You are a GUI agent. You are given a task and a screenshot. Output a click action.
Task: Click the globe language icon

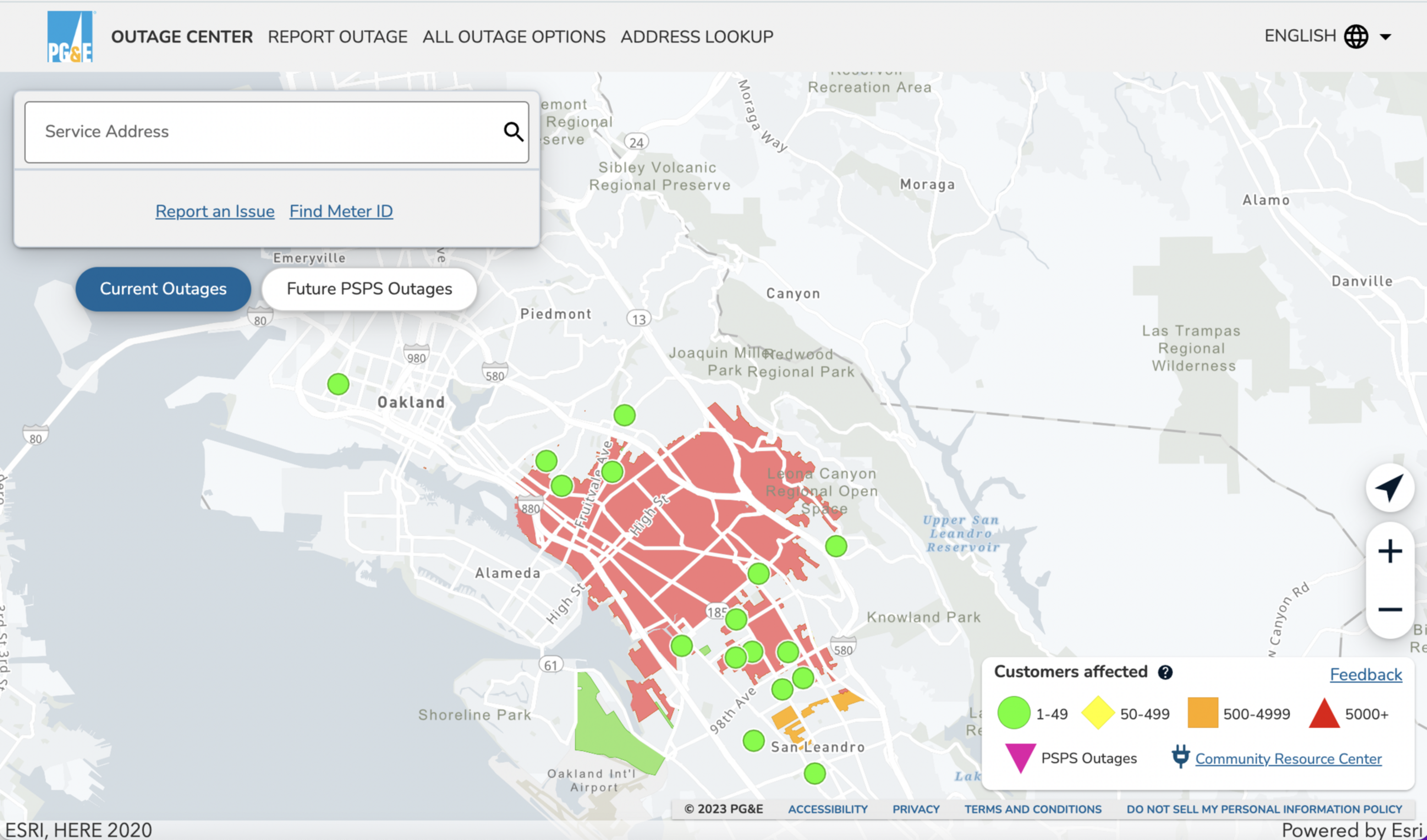point(1356,37)
